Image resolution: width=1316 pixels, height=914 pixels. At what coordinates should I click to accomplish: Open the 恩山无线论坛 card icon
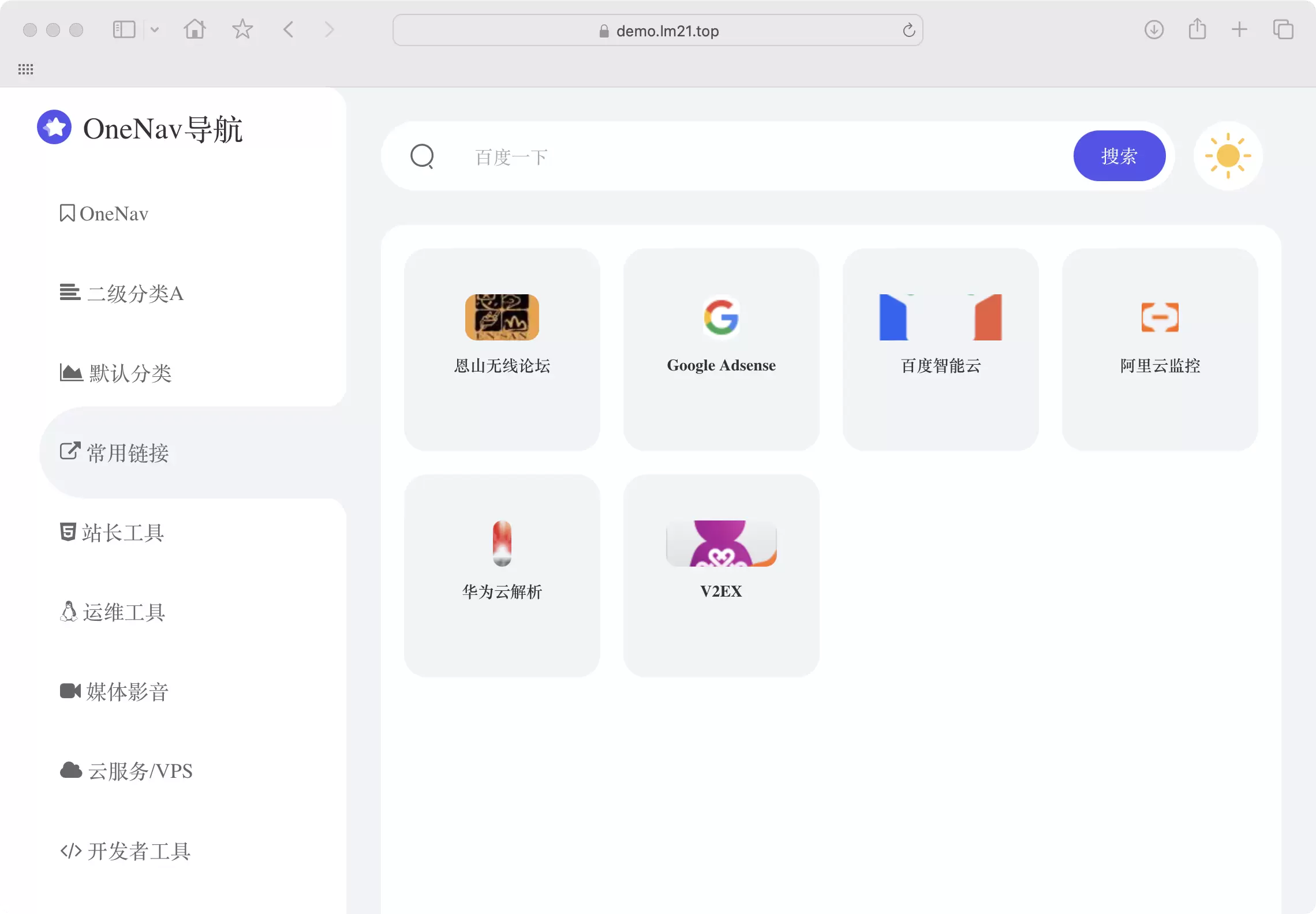coord(502,317)
